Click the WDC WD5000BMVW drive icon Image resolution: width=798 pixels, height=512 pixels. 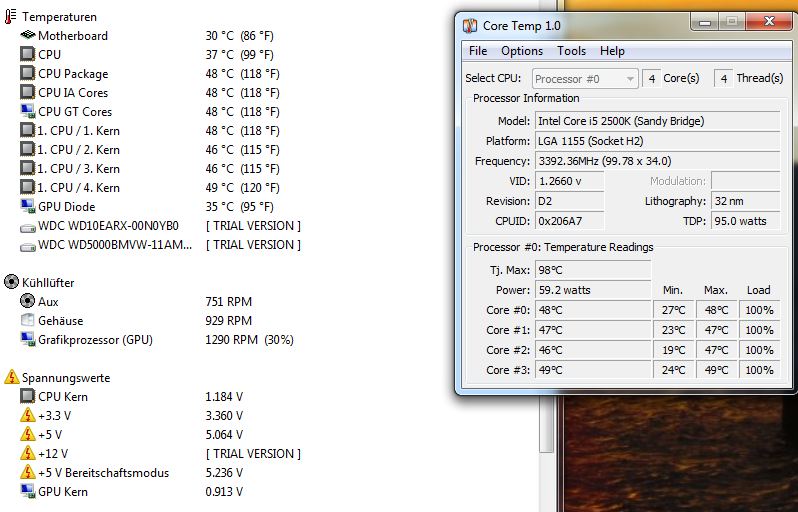[x=27, y=247]
